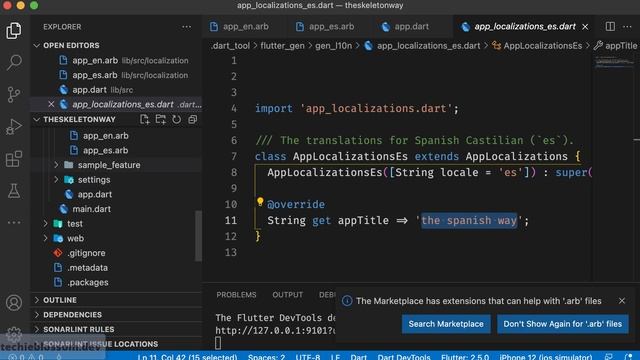Click the .dart_tool breadcrumb

[x=230, y=46]
